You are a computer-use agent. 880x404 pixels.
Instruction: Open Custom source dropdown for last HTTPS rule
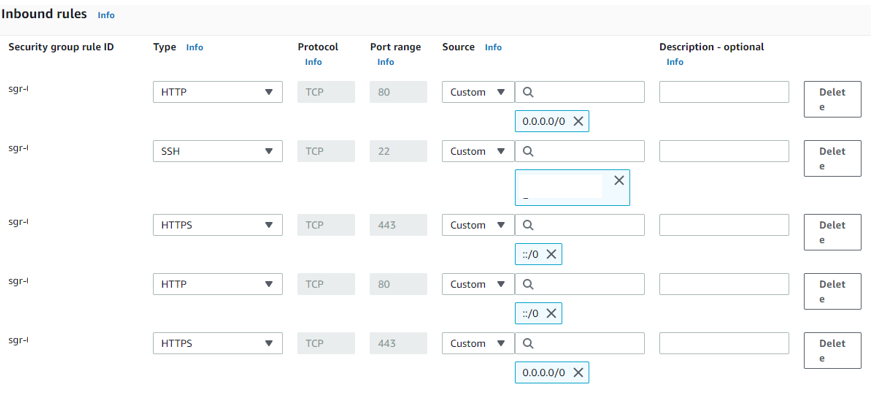click(478, 344)
